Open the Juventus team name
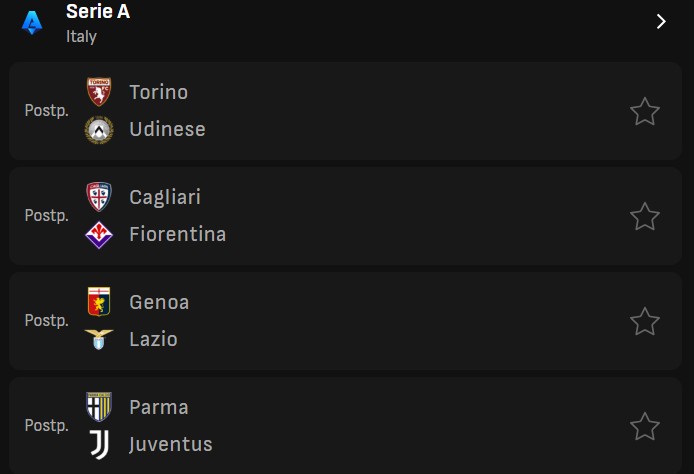This screenshot has height=474, width=694. click(171, 444)
